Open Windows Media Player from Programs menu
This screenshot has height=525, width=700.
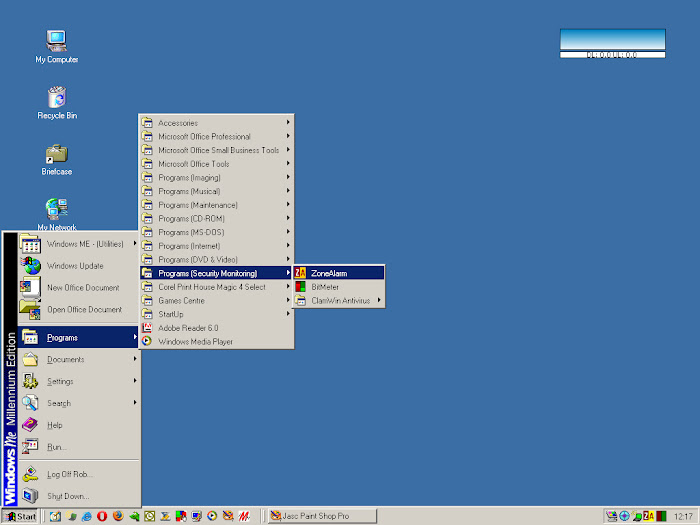click(x=217, y=342)
